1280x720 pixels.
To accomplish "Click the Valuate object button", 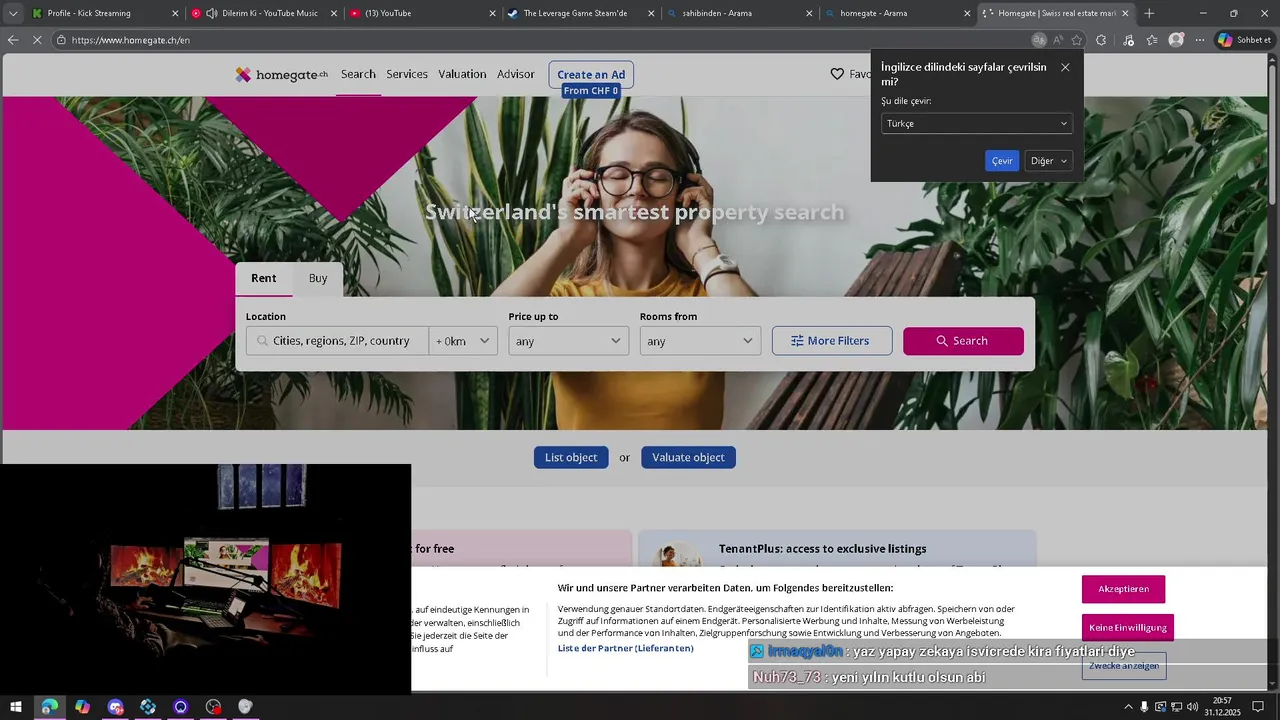I will coord(688,457).
